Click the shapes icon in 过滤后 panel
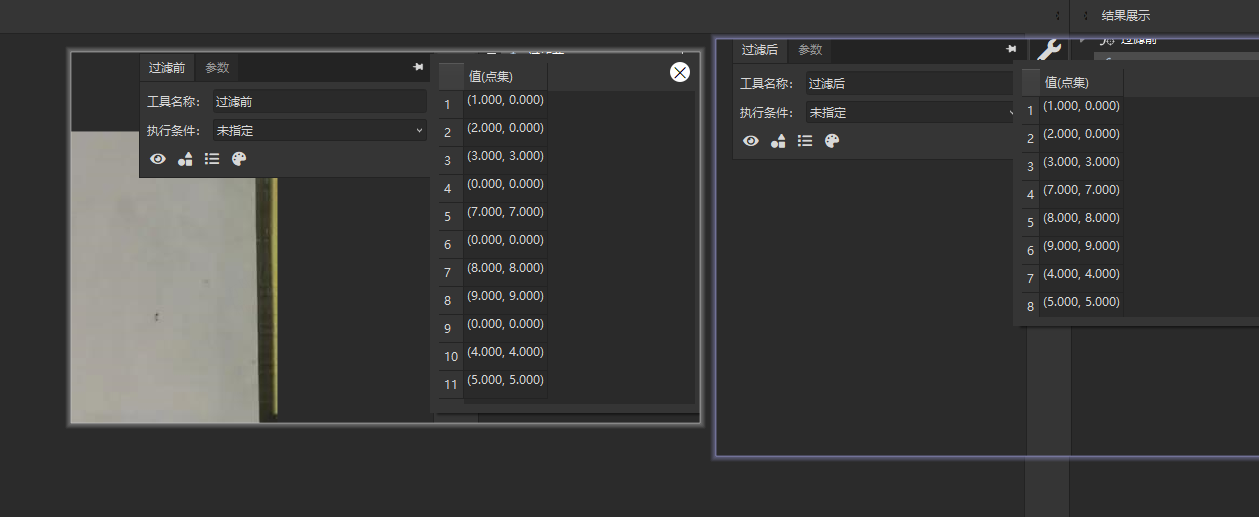Image resolution: width=1259 pixels, height=517 pixels. point(778,141)
